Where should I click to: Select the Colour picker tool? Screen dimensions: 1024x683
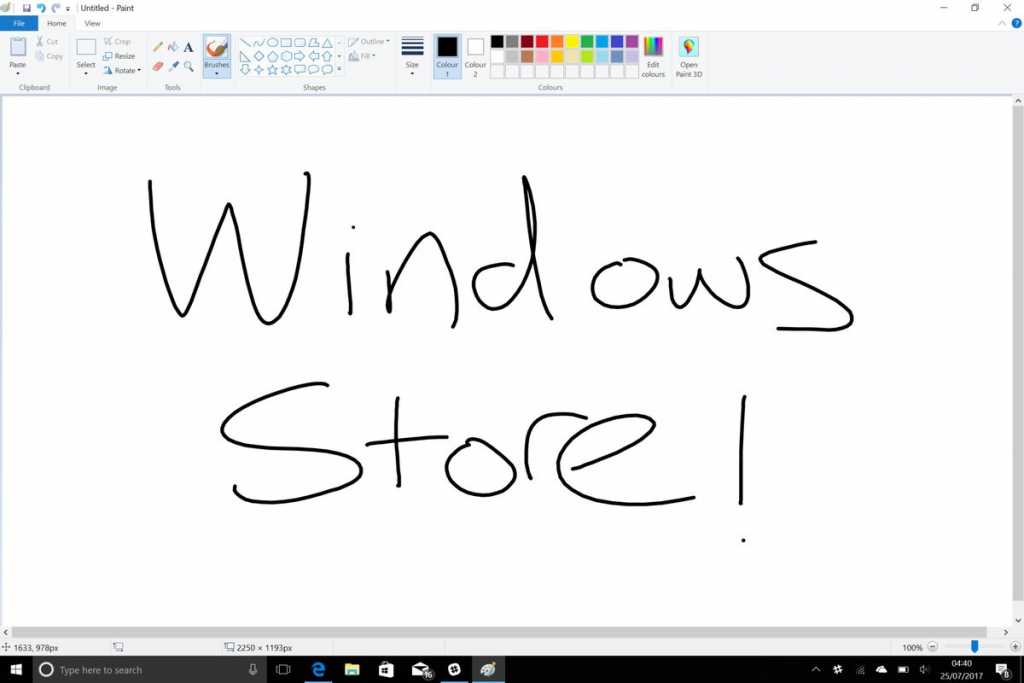pos(172,66)
